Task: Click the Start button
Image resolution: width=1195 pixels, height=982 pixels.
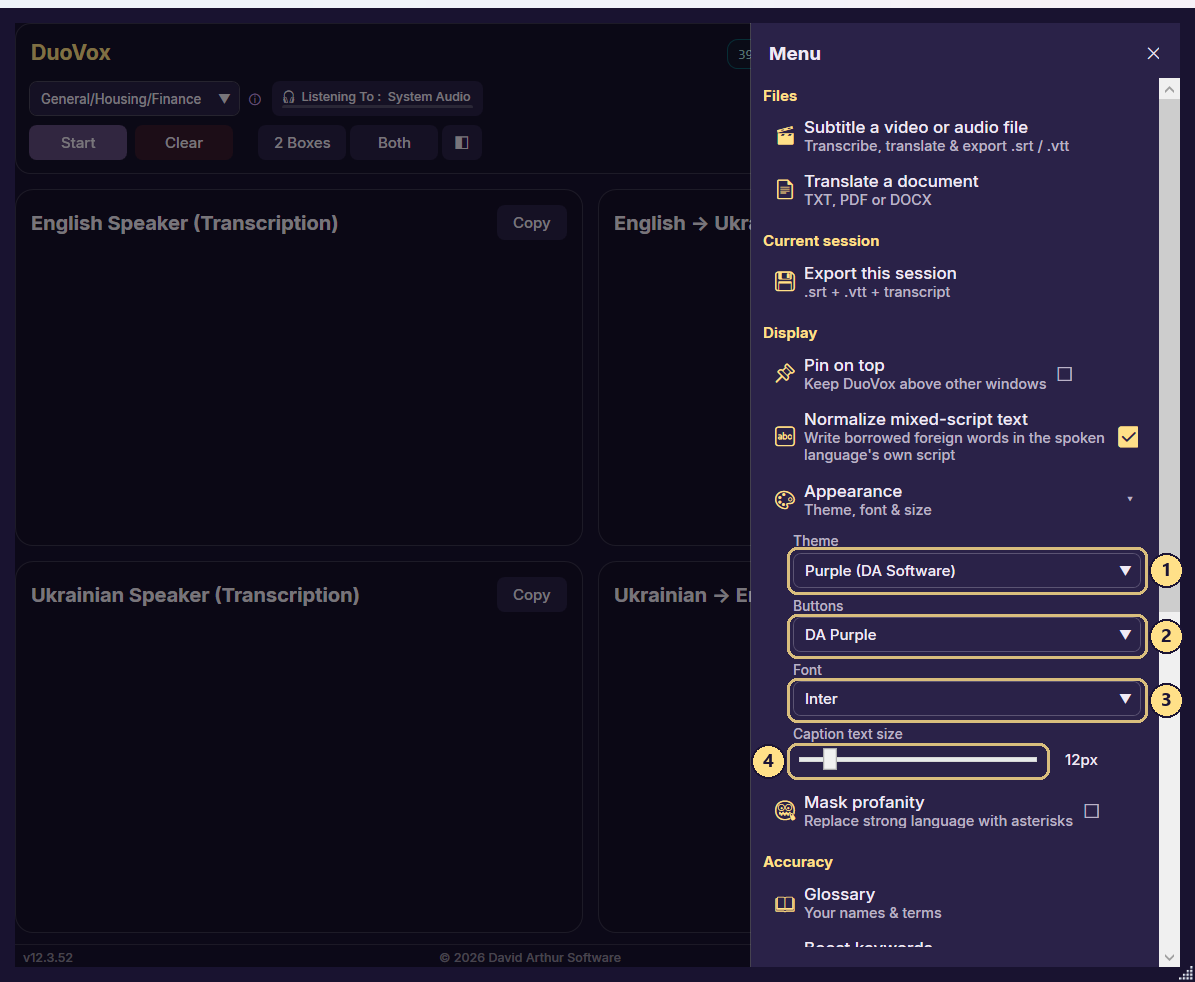Action: (78, 142)
